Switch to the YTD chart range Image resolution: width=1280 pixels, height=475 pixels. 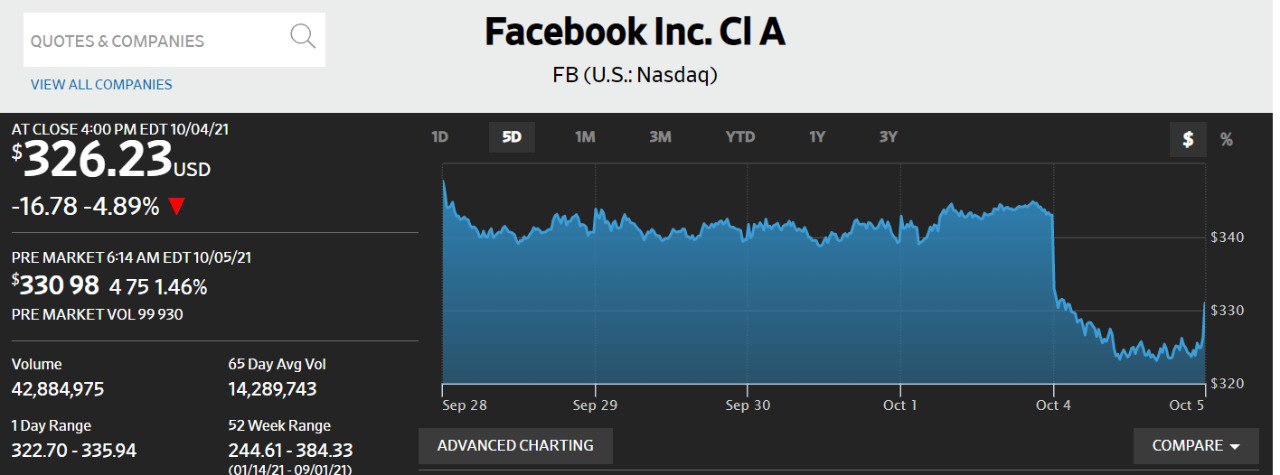pos(740,137)
